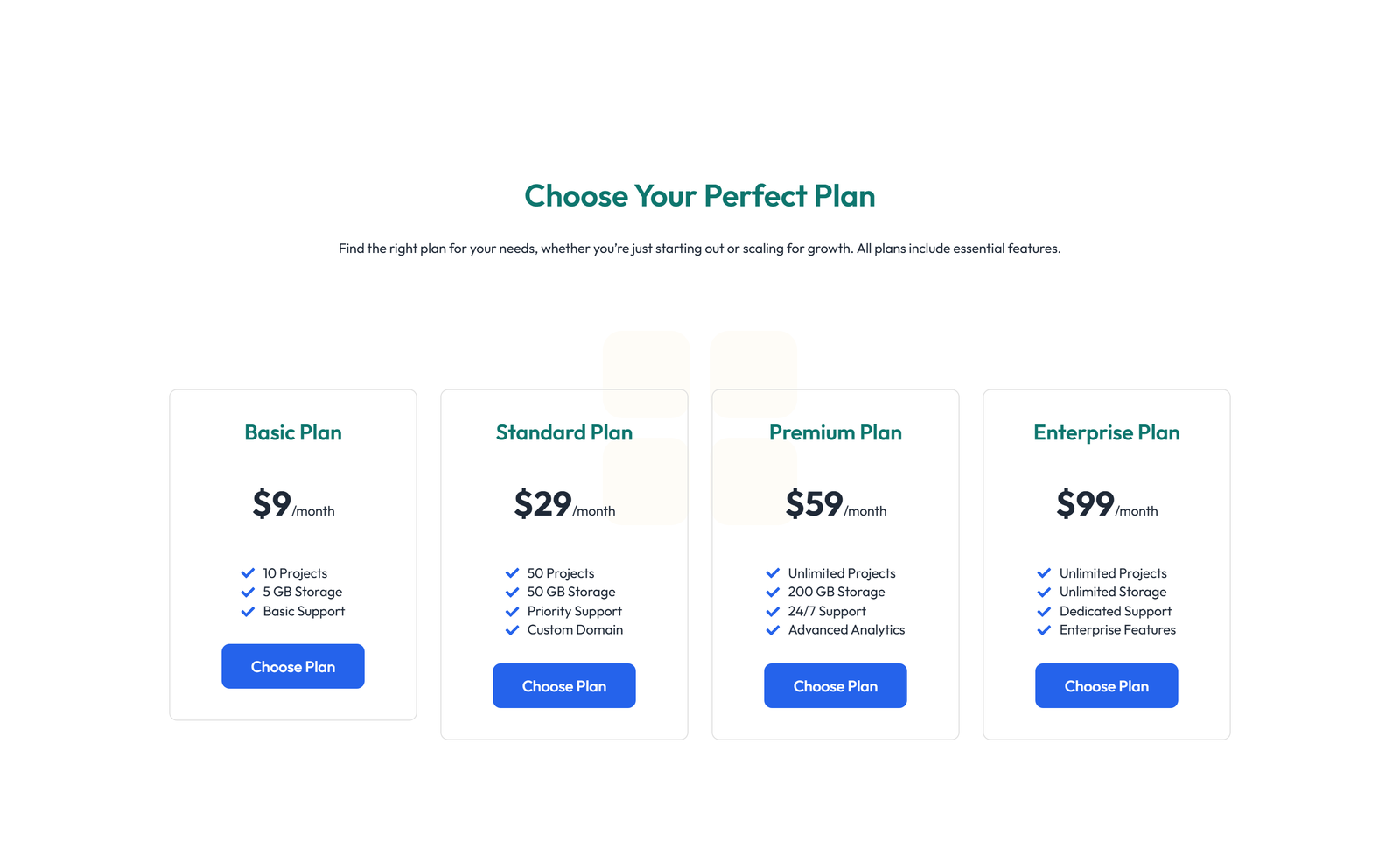
Task: Click the checkmark beside "5 GB Storage"
Action: 248,592
